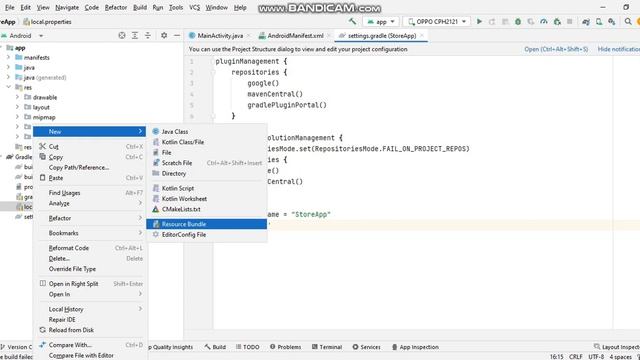This screenshot has width=640, height=360.
Task: Expand the drawable folder
Action: coord(17,97)
